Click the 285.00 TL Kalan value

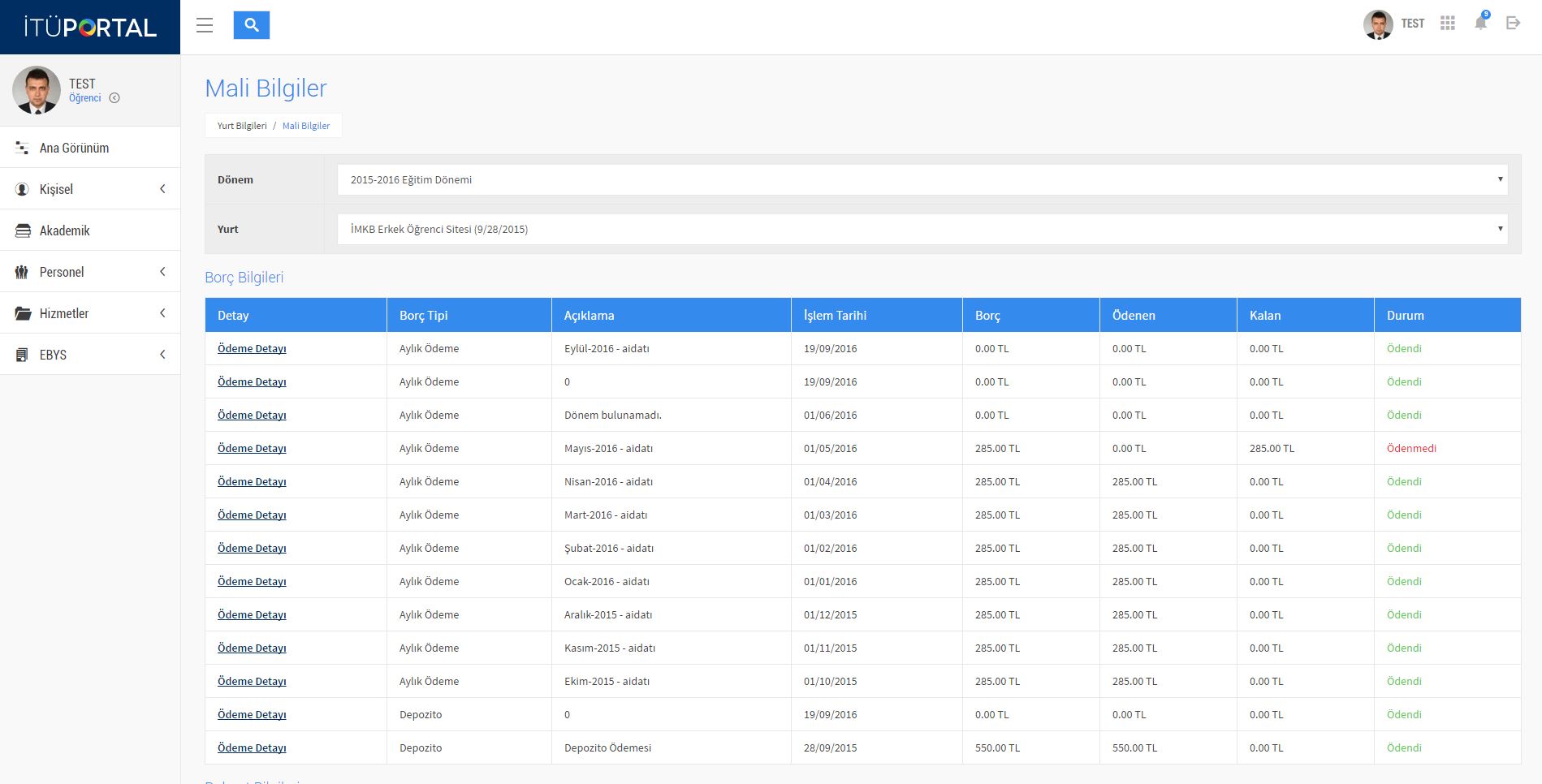pyautogui.click(x=1272, y=449)
